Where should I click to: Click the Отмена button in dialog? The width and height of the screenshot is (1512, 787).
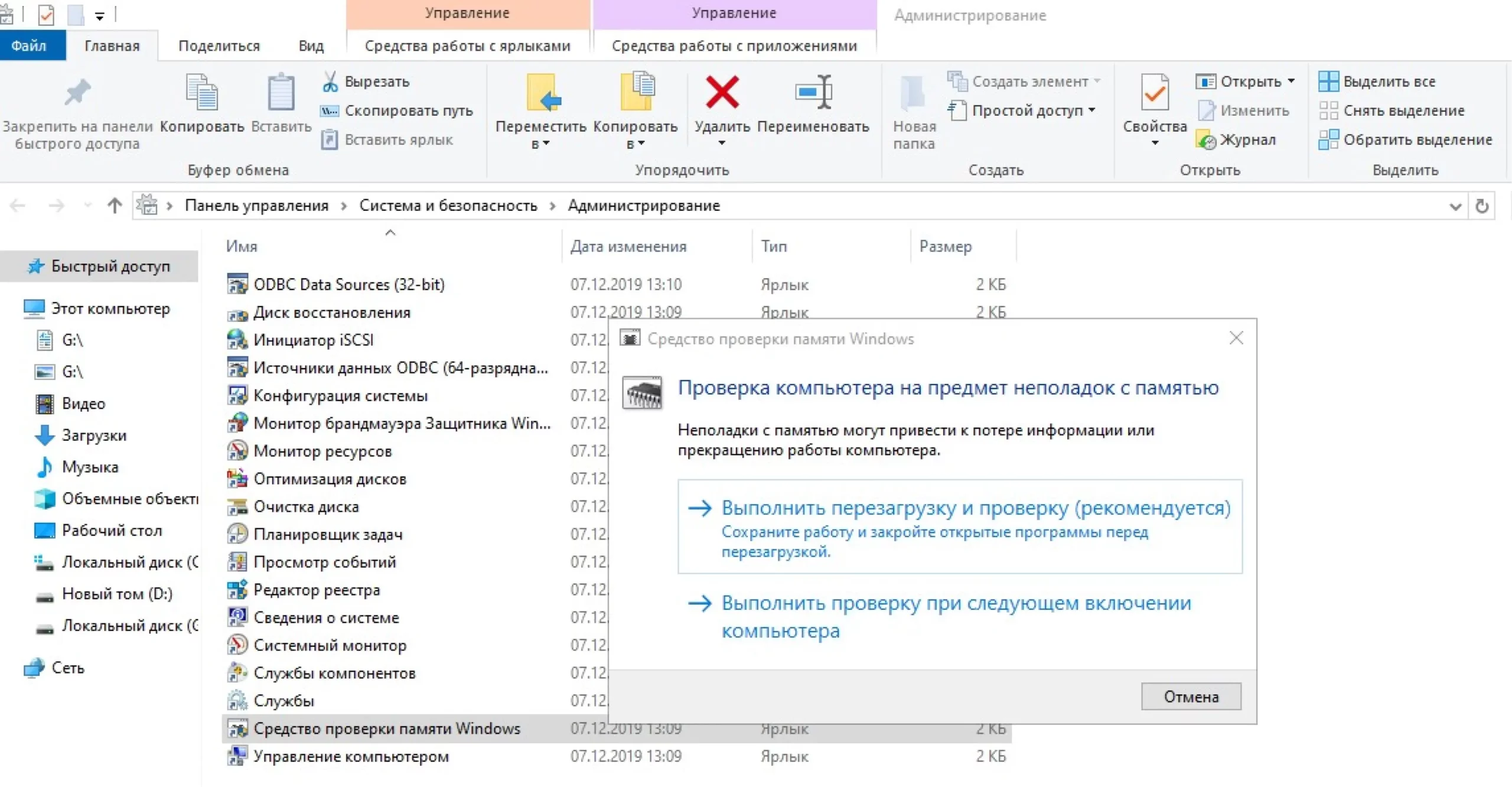coord(1190,697)
